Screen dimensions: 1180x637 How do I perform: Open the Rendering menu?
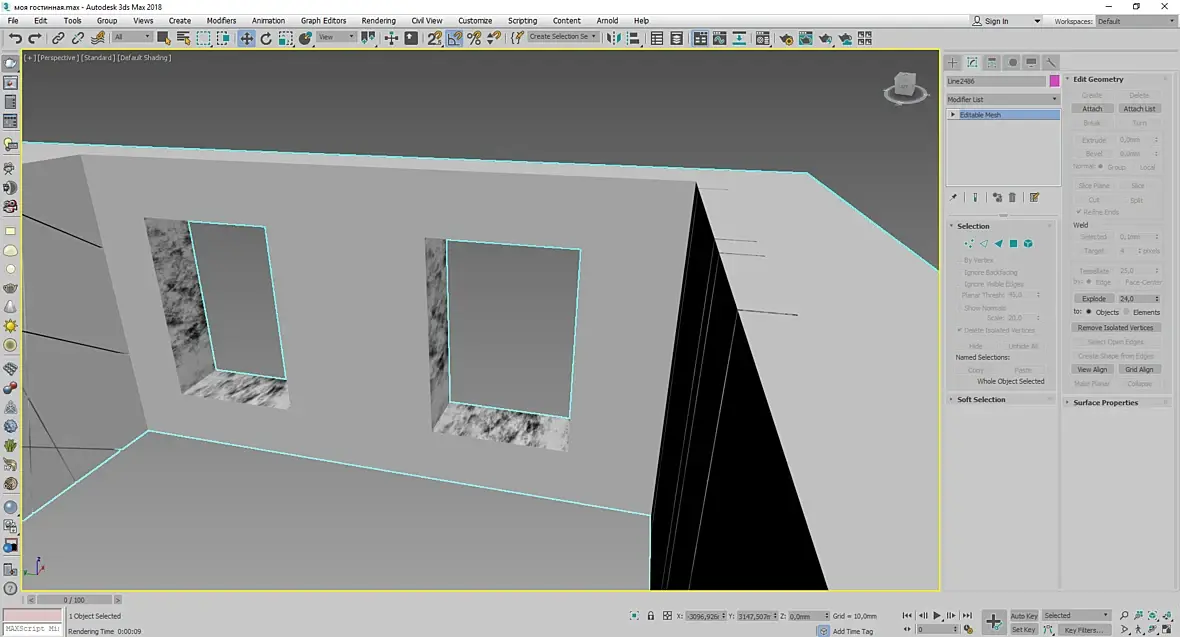tap(378, 20)
